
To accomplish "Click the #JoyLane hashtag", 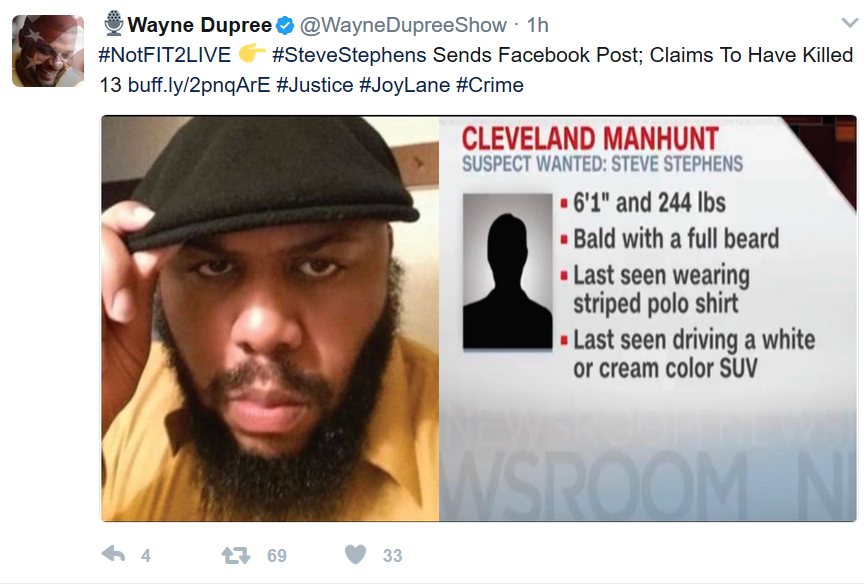I will click(x=404, y=85).
